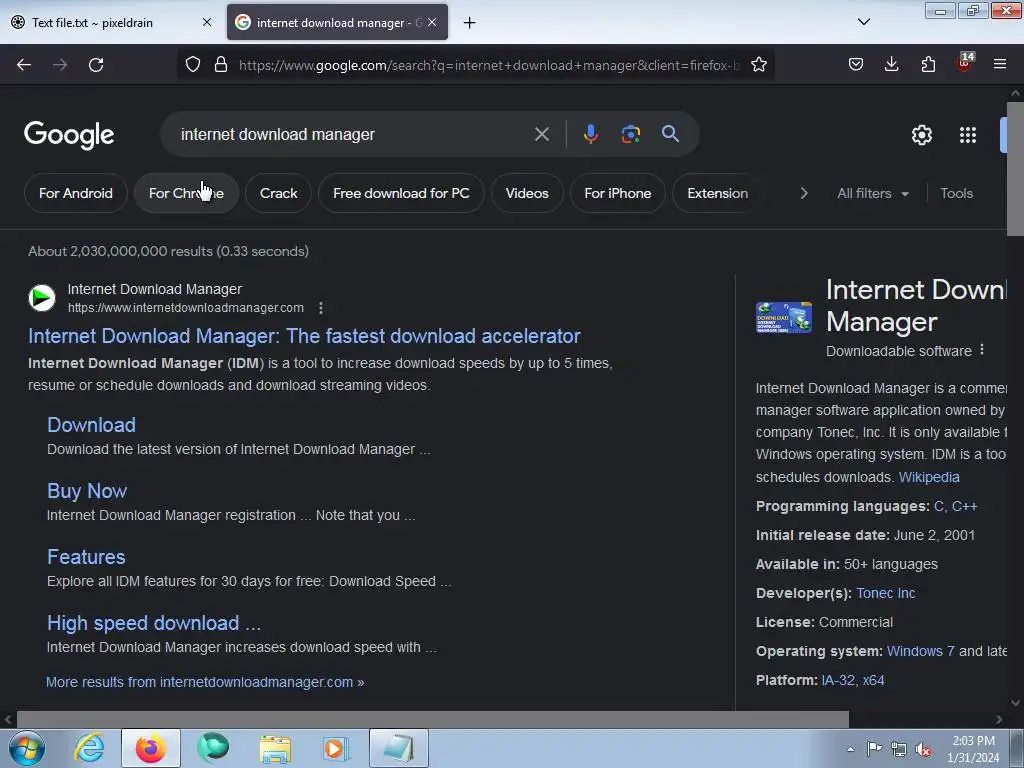Switch to Firefox on the taskbar

[151, 748]
